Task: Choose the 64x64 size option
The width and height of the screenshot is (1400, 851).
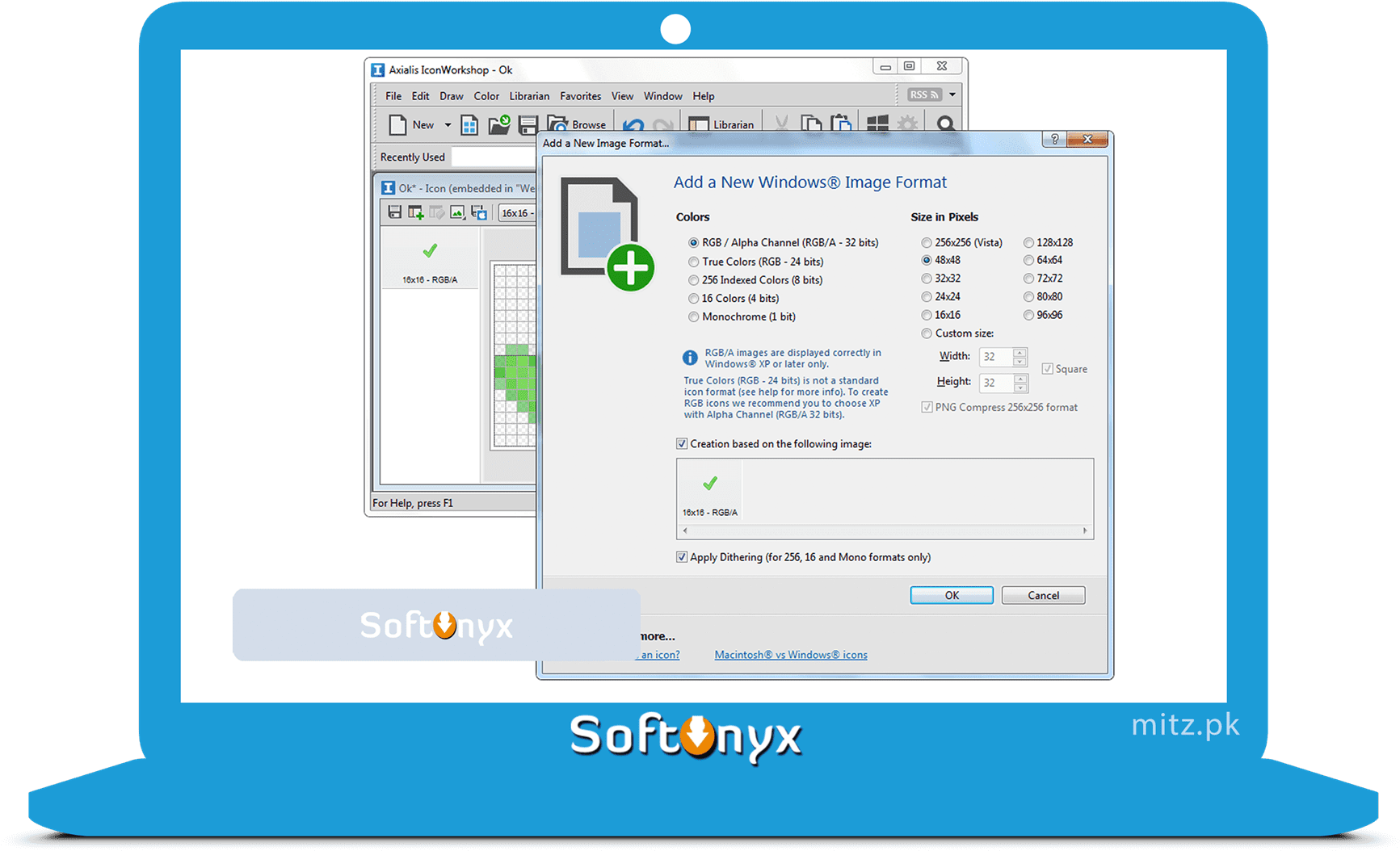Action: [x=1042, y=260]
